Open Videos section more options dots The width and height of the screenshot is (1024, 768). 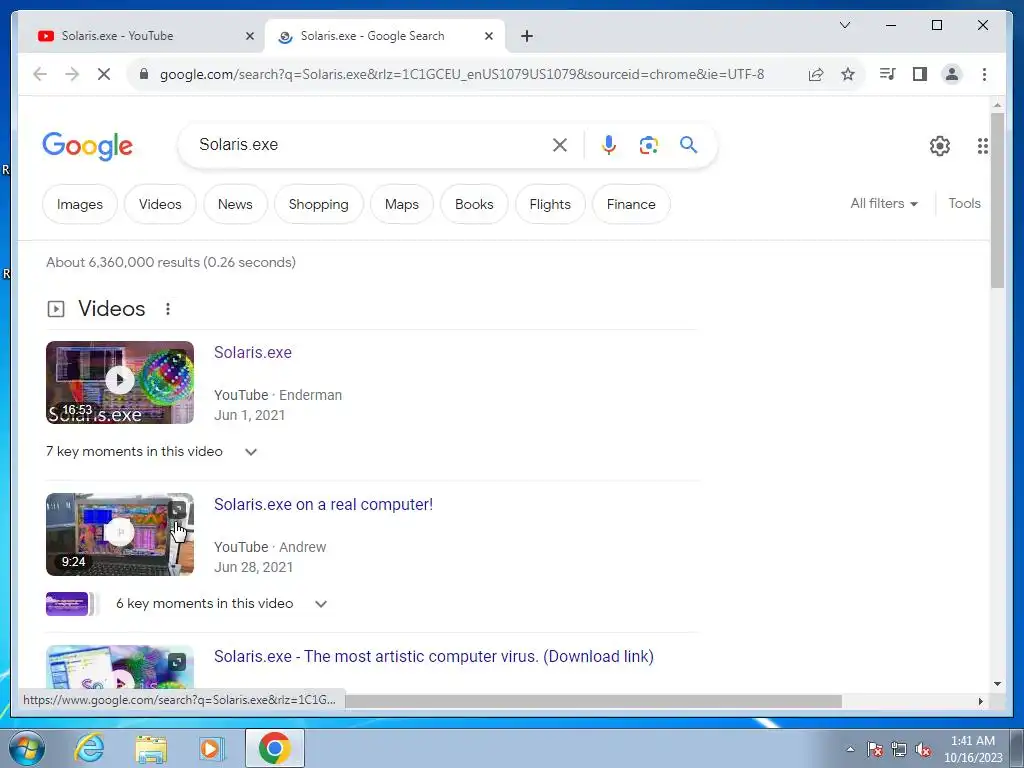(x=168, y=309)
